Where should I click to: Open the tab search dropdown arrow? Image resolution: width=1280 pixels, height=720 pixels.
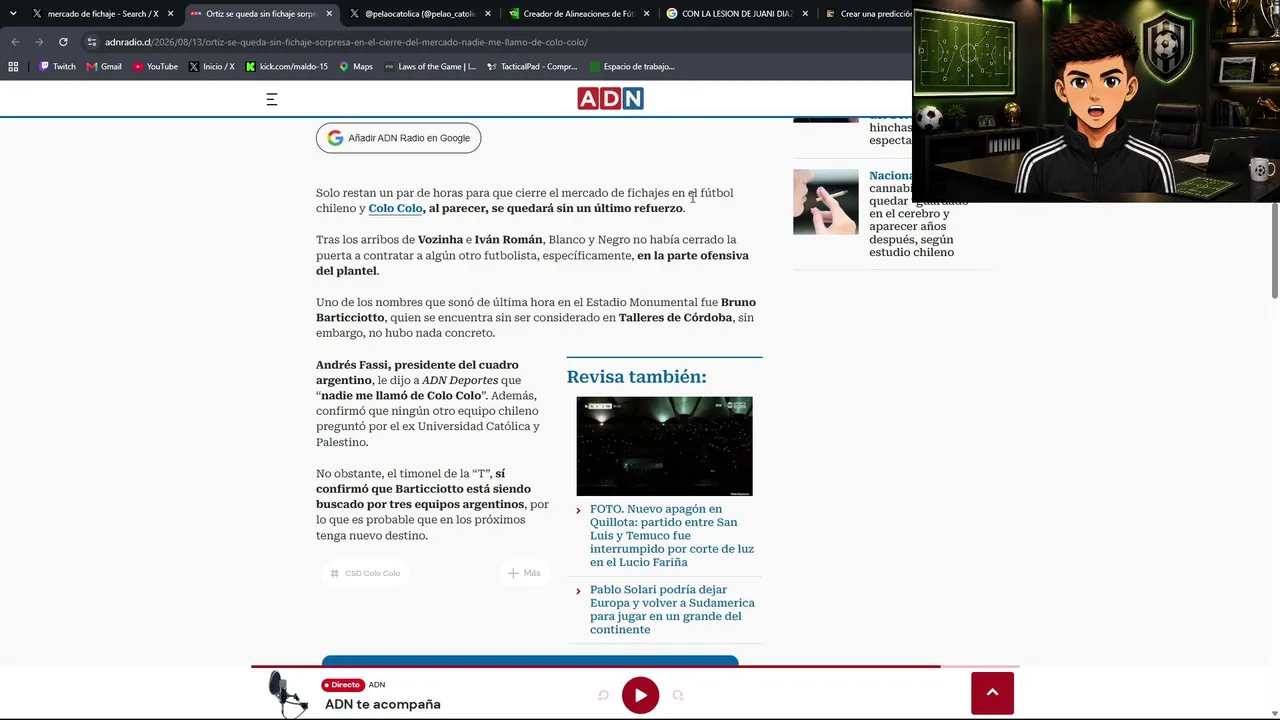(13, 14)
